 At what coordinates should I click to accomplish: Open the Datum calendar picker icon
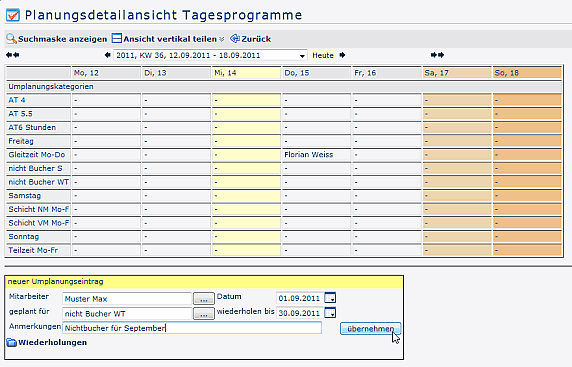[x=330, y=298]
